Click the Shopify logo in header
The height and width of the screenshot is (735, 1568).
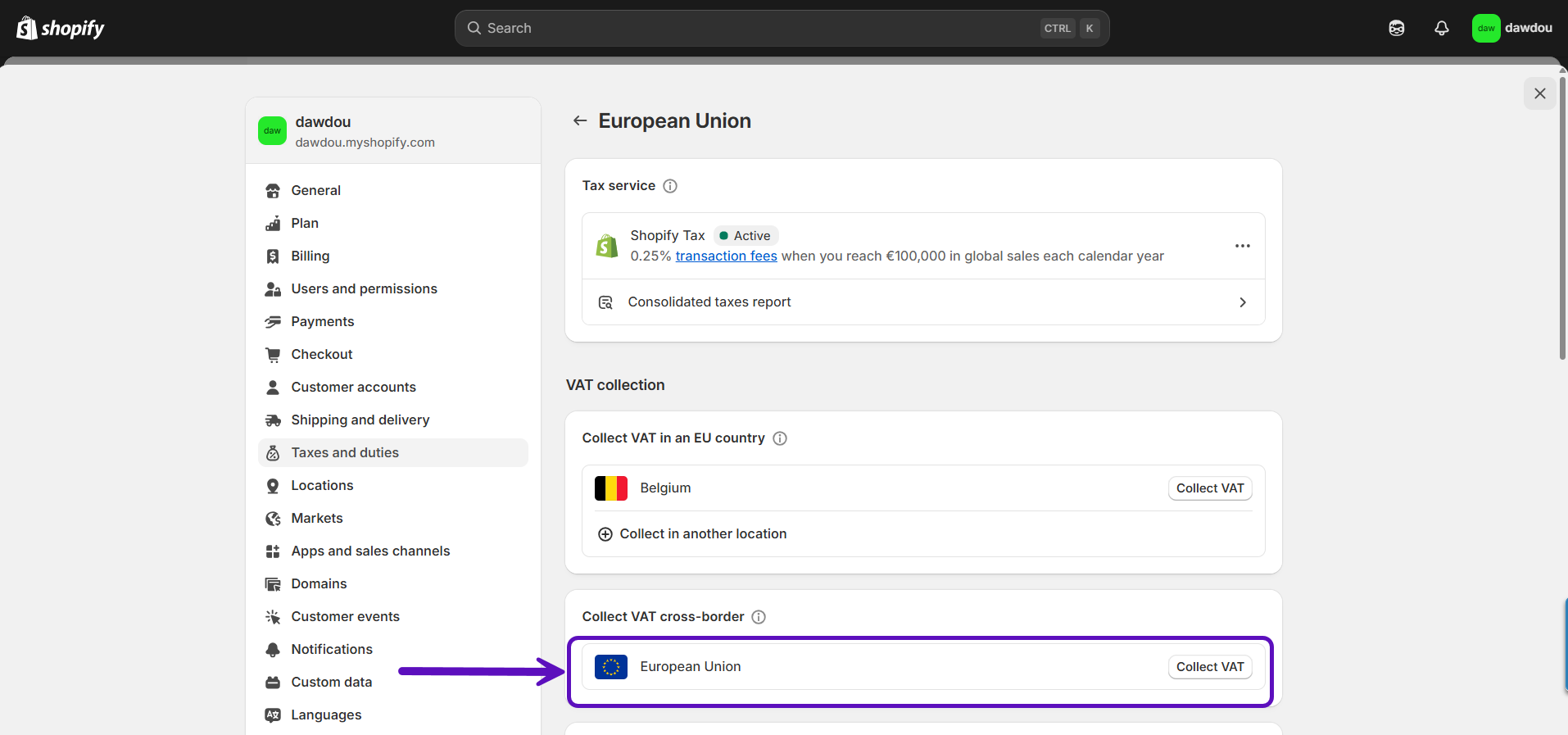coord(61,28)
